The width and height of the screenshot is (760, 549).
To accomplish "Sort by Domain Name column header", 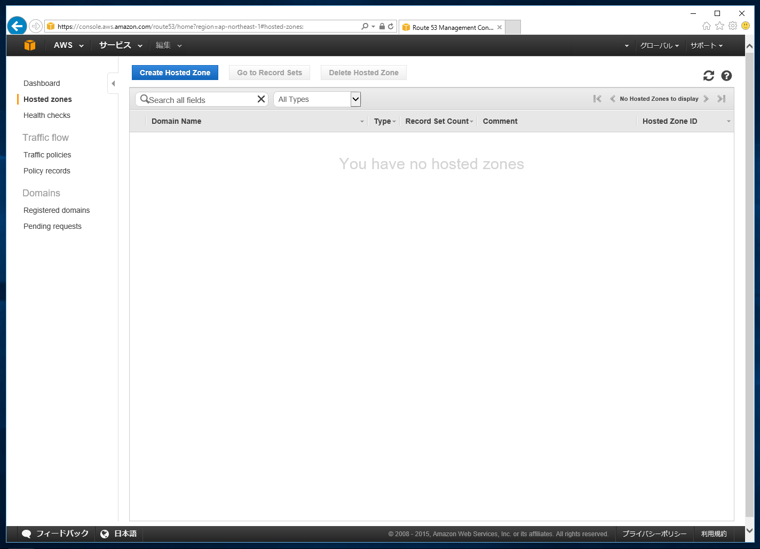I will [176, 121].
